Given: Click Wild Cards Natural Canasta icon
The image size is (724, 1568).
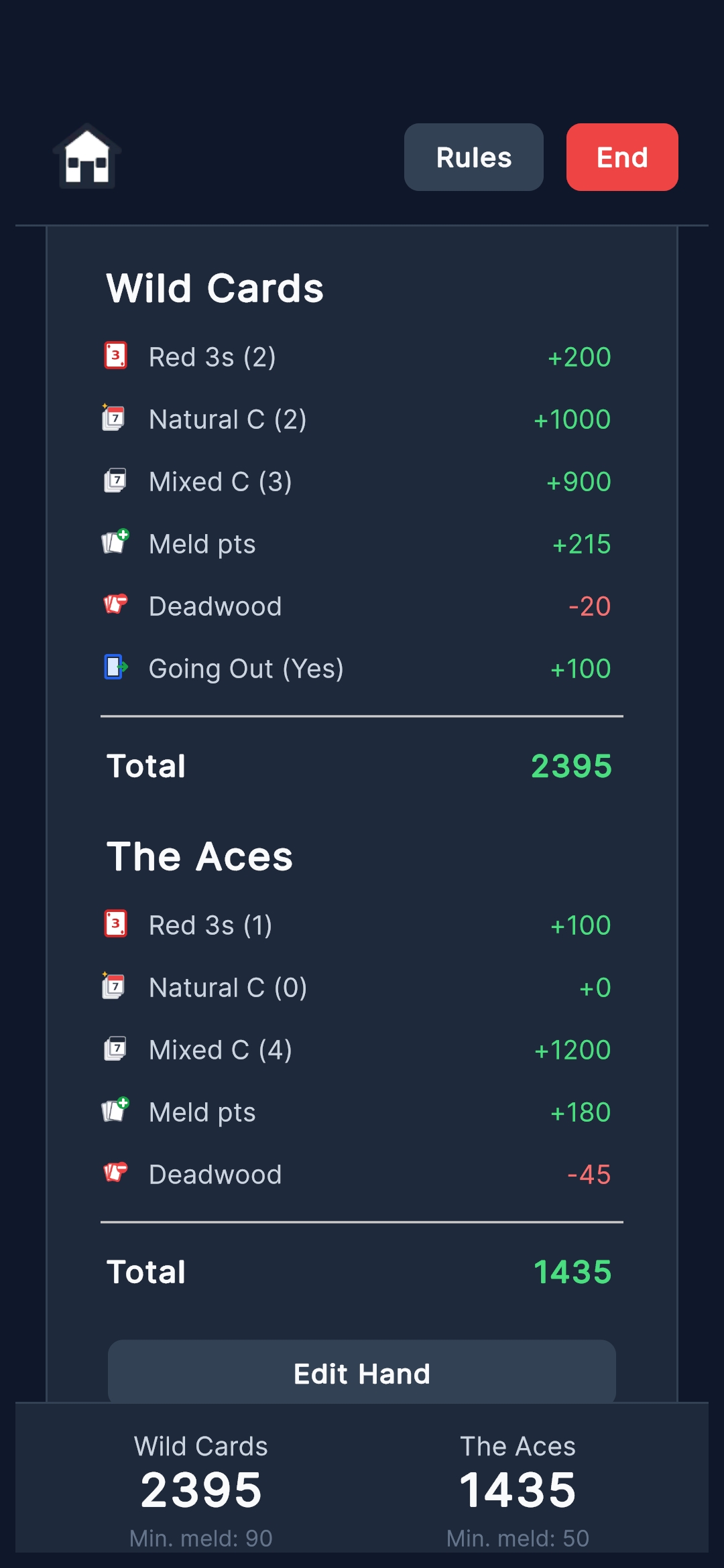Looking at the screenshot, I should pyautogui.click(x=115, y=418).
